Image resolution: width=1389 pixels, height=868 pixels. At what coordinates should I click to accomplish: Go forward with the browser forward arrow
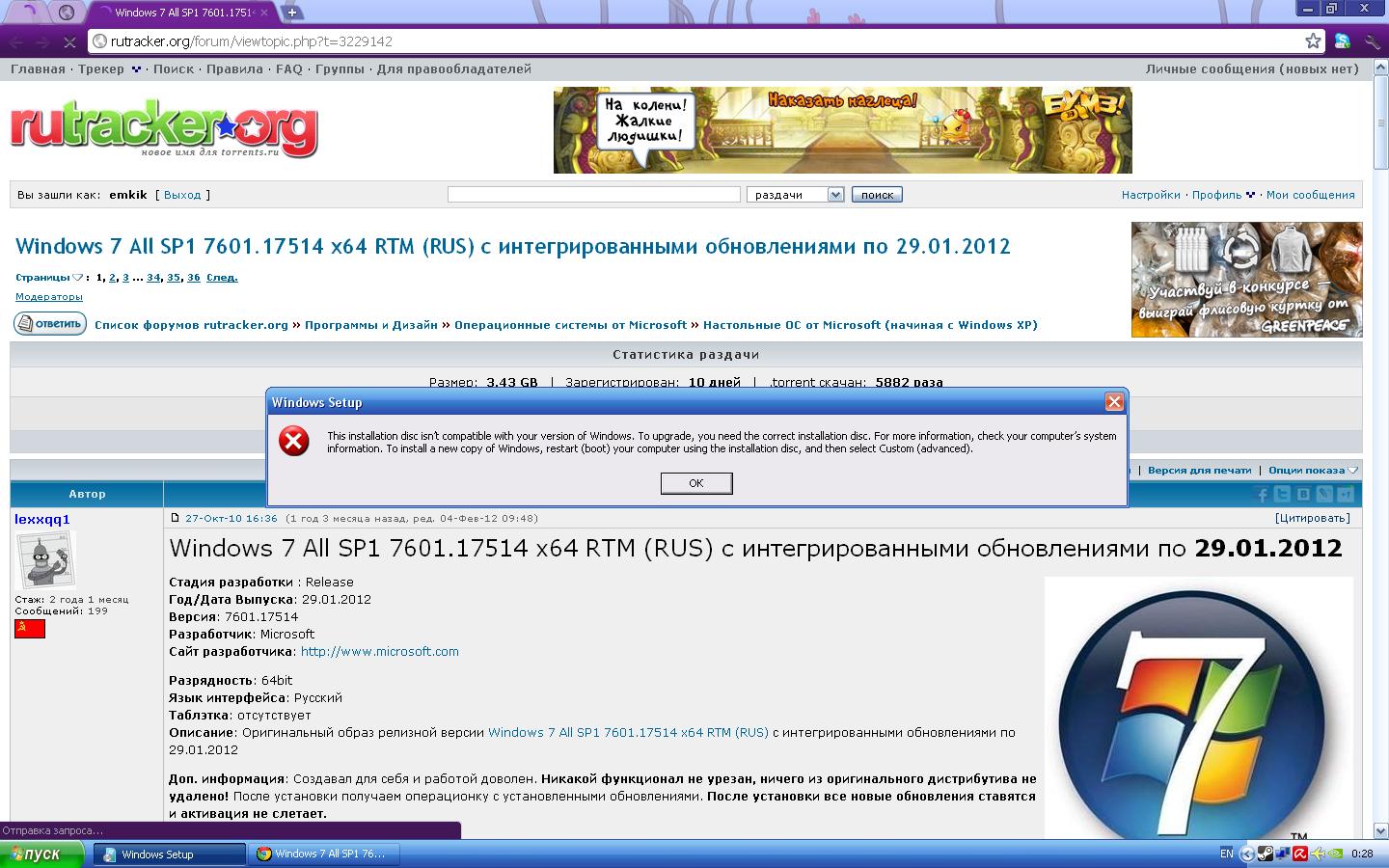[42, 41]
